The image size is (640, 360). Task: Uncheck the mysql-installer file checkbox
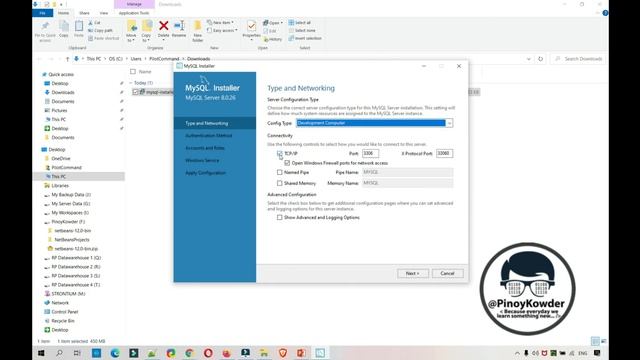click(x=136, y=92)
